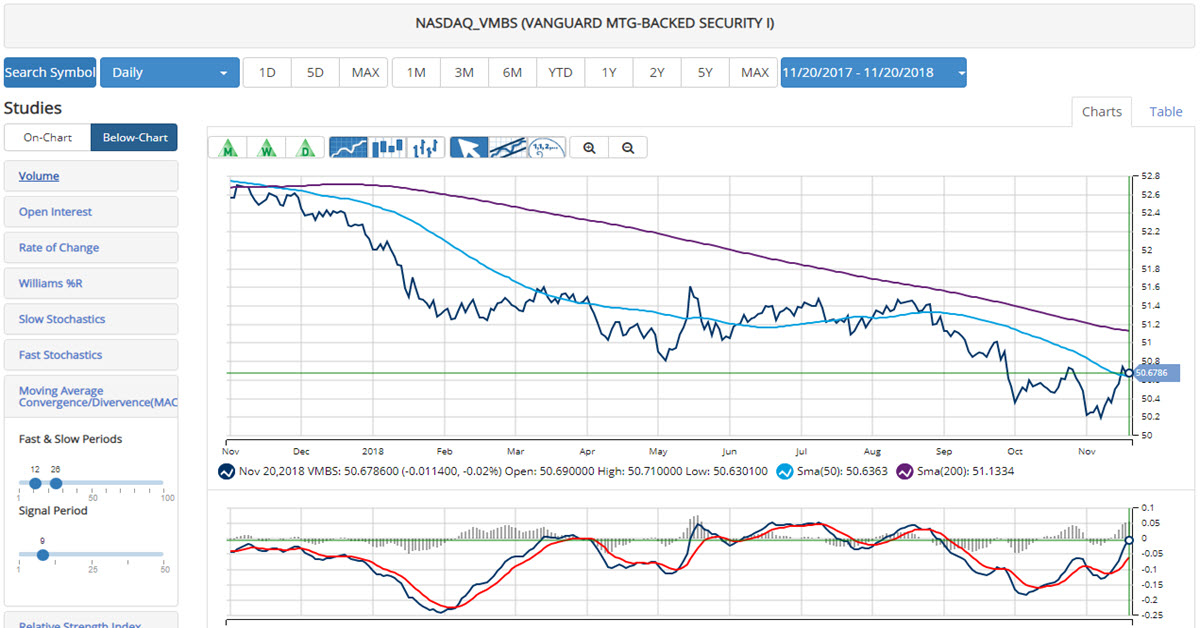Image resolution: width=1200 pixels, height=628 pixels.
Task: Click the Search Symbol button
Action: click(x=50, y=72)
